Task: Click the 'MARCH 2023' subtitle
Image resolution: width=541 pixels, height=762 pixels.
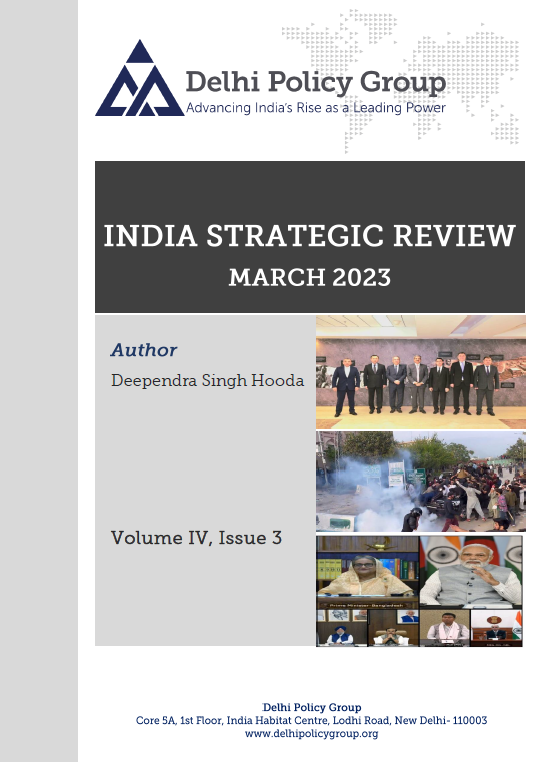Action: click(310, 277)
